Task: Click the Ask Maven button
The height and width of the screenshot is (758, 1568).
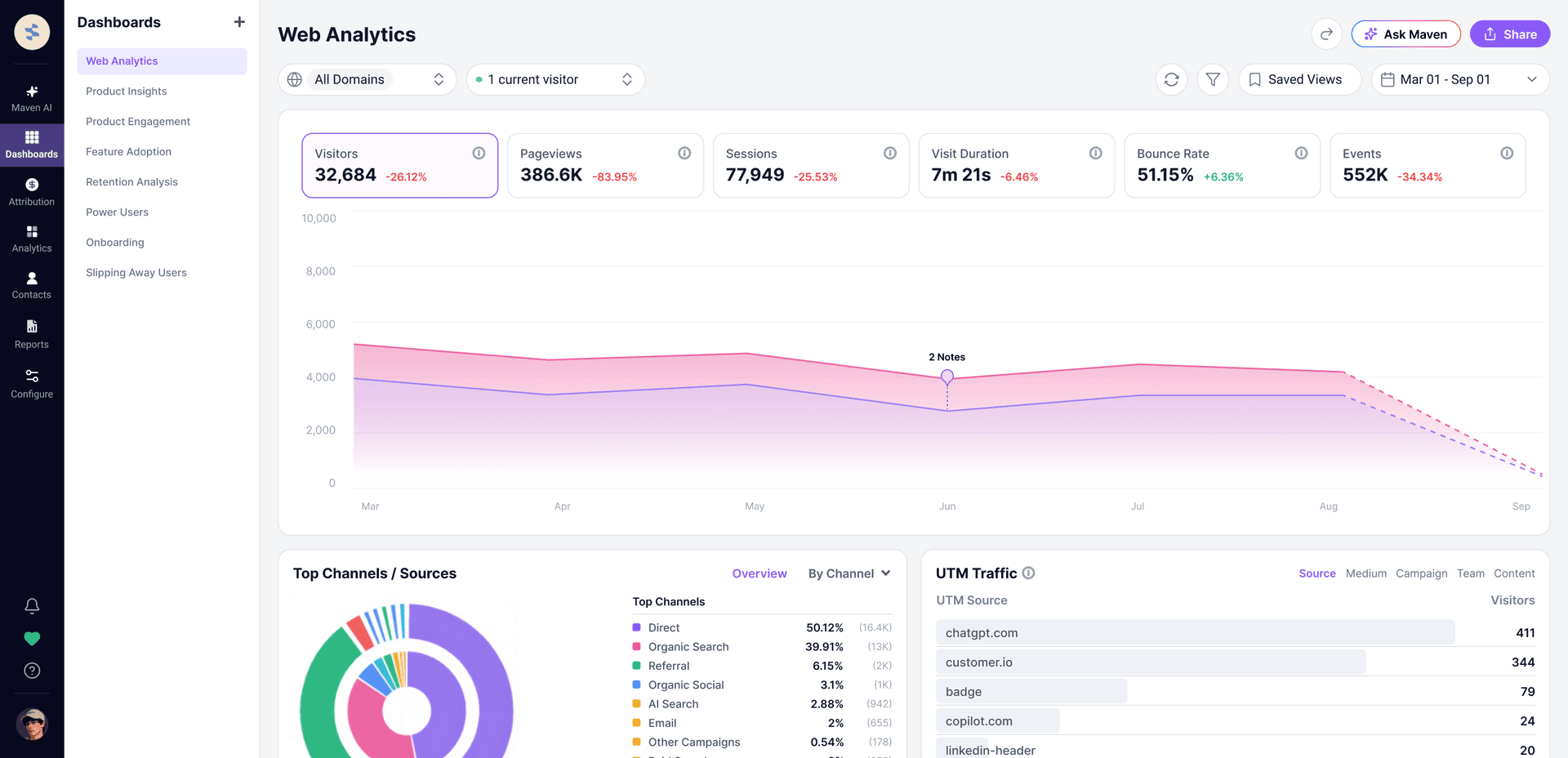Action: coord(1405,34)
